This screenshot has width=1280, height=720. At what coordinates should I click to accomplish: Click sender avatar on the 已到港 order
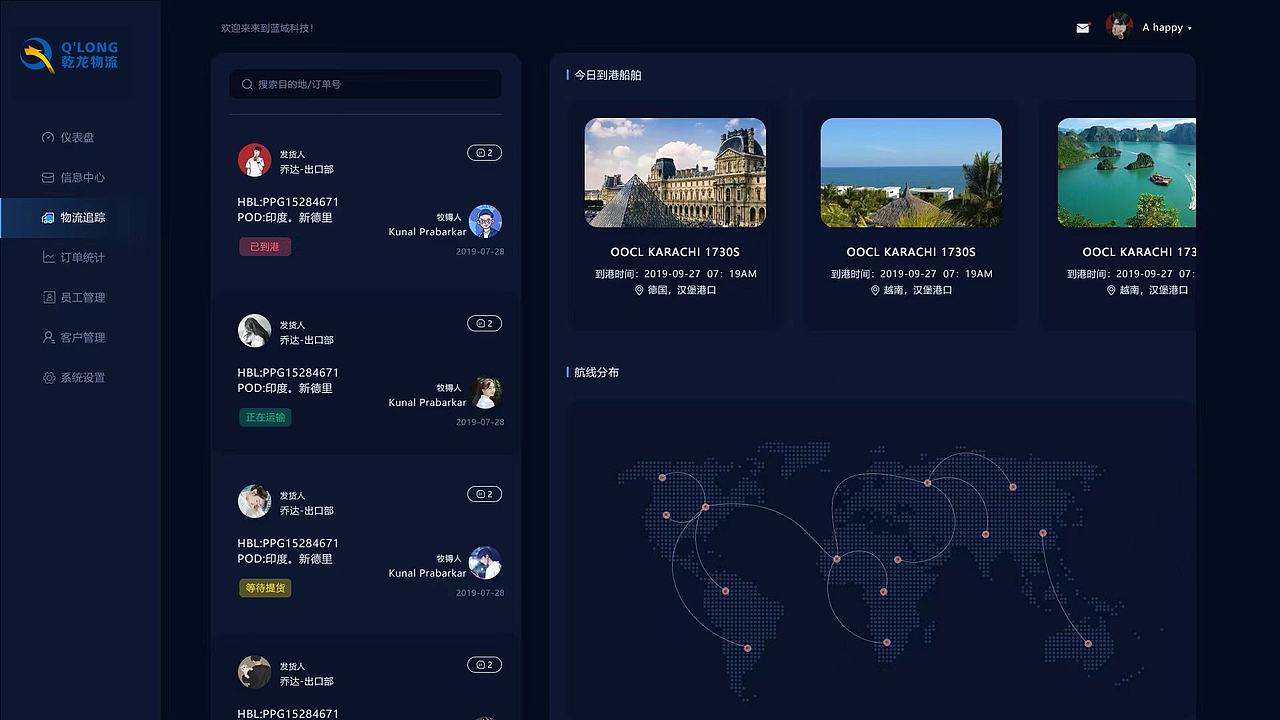(x=254, y=160)
